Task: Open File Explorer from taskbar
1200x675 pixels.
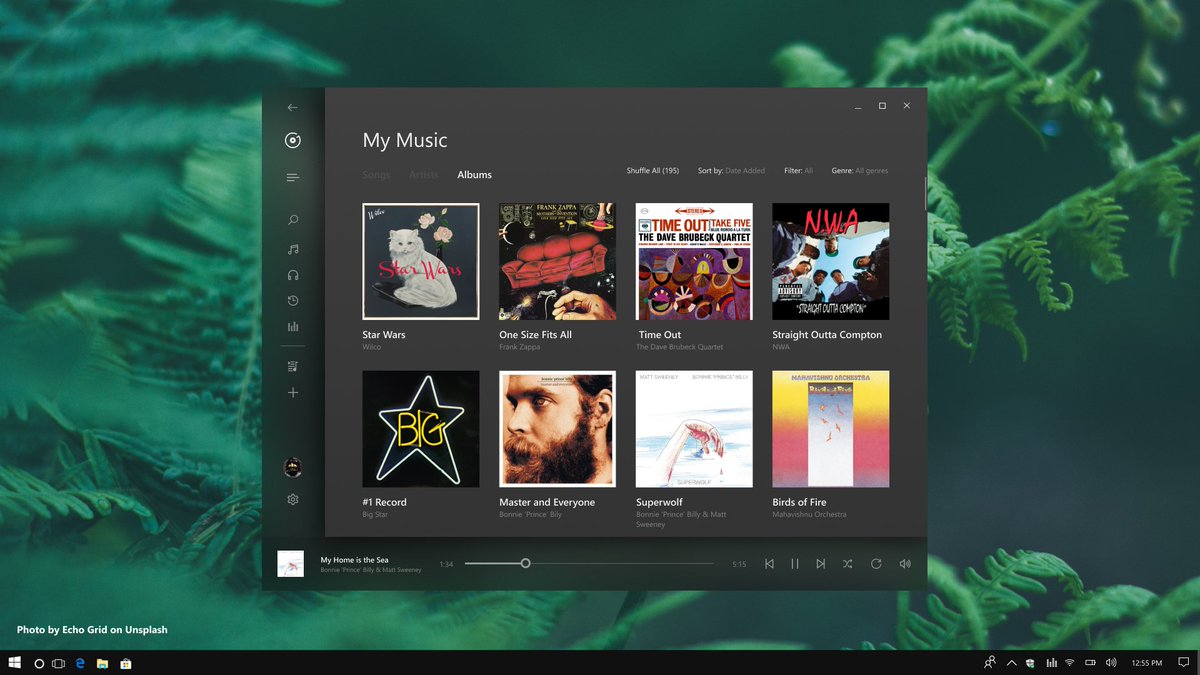Action: point(104,663)
